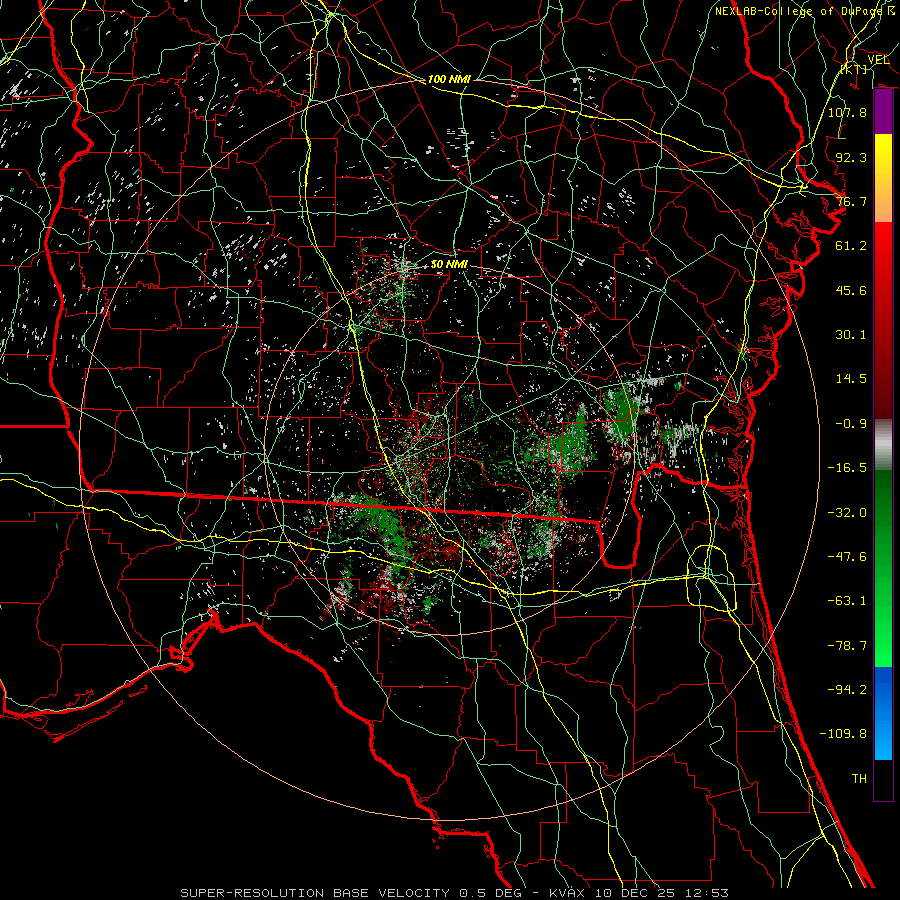The width and height of the screenshot is (900, 900).
Task: Click the -47.6 velocity scale value
Action: tap(847, 557)
